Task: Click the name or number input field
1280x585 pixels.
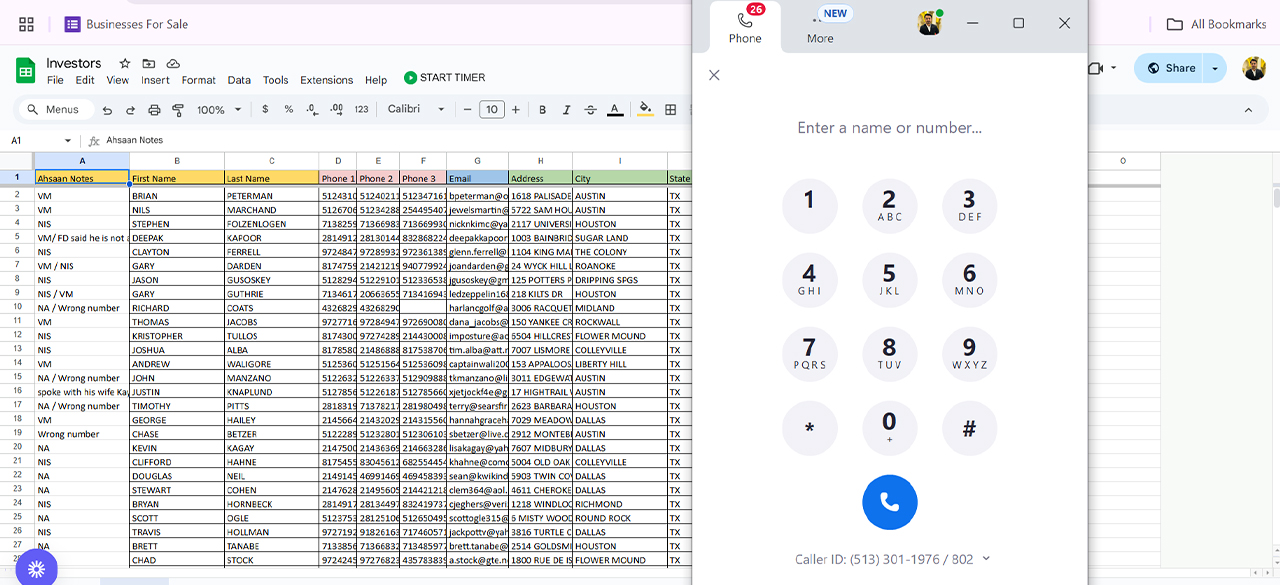Action: pos(889,128)
